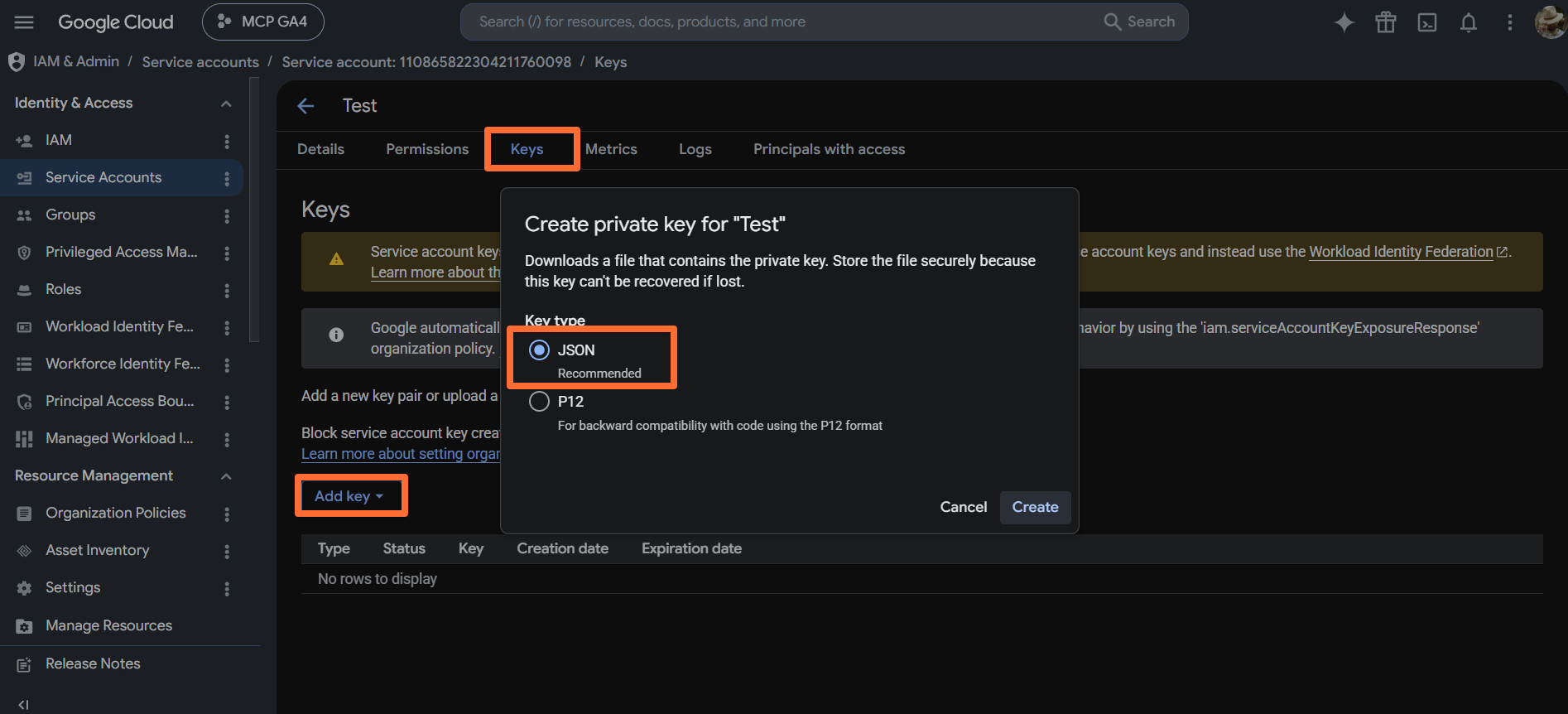Screen dimensions: 1568x714
Task: Open the notifications bell
Action: [1469, 22]
